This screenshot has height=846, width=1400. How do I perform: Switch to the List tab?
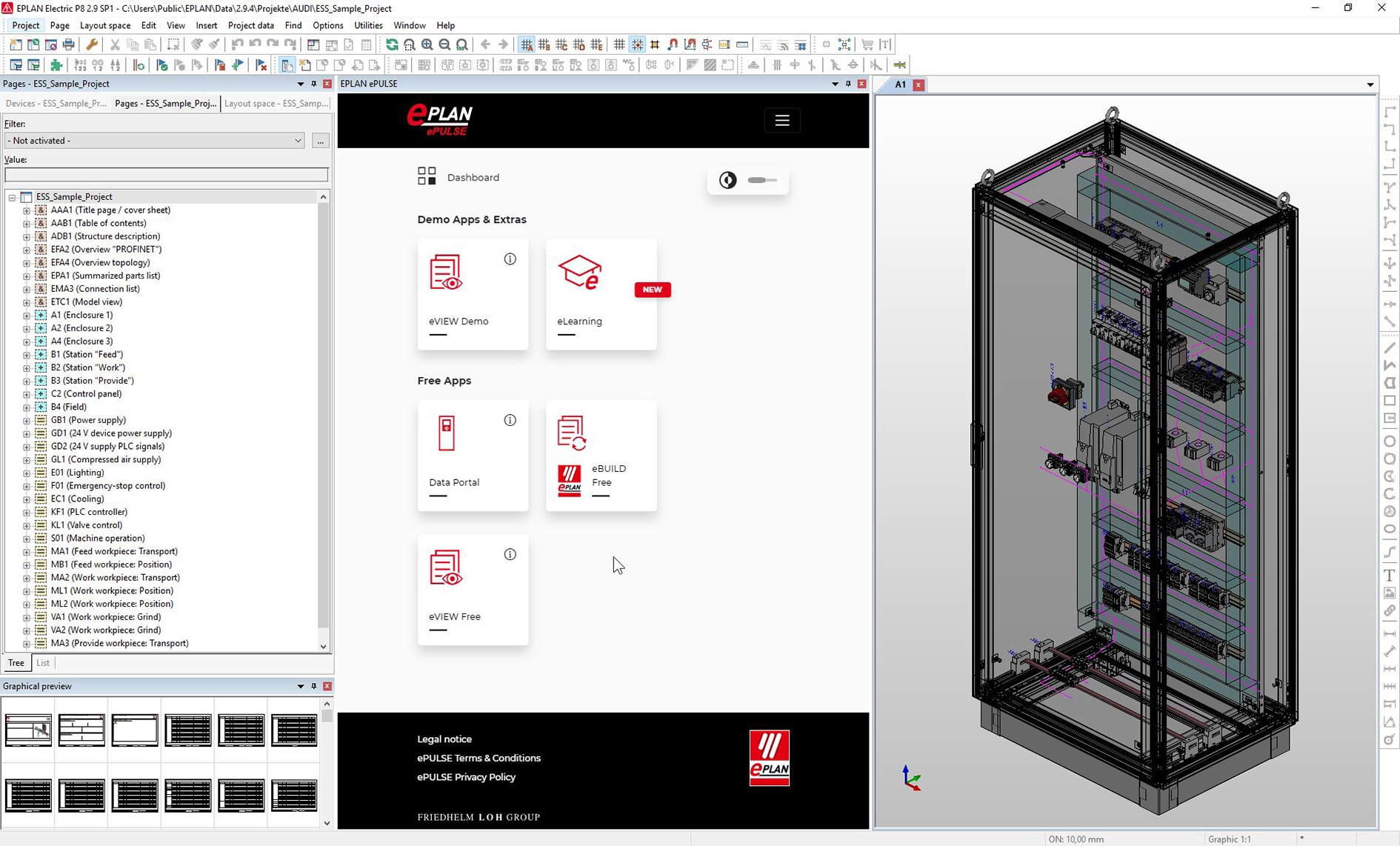tap(43, 663)
